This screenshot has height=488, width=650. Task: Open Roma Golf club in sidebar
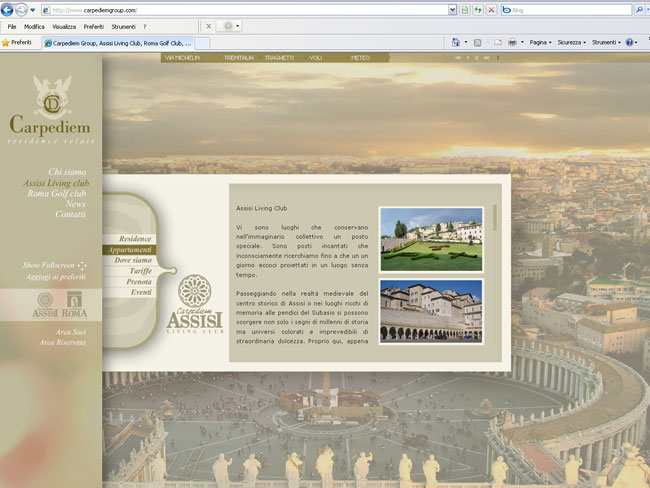coord(57,193)
